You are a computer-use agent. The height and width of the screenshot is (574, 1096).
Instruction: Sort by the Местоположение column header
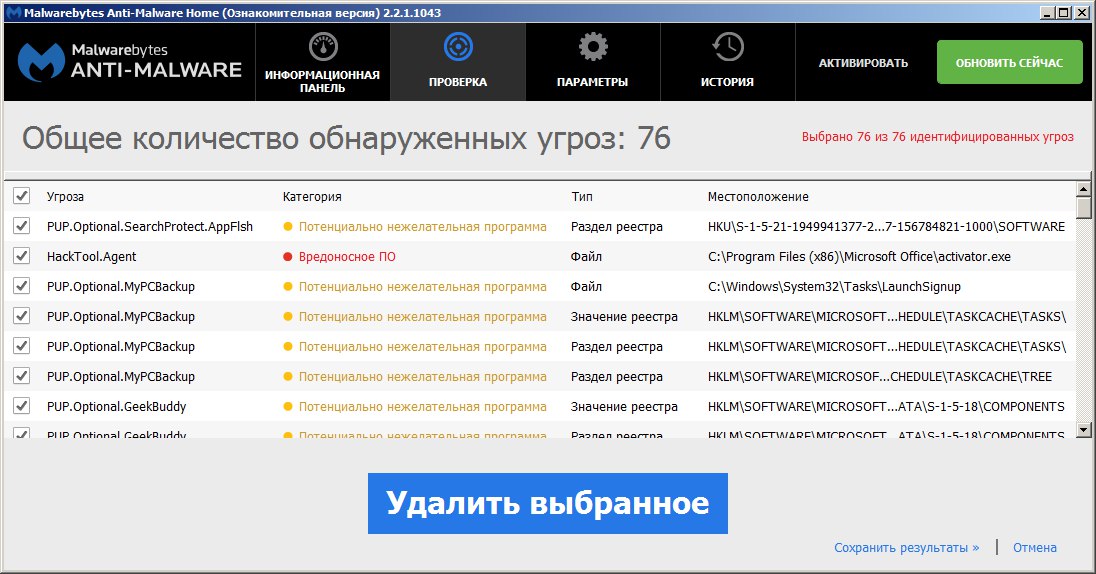758,196
